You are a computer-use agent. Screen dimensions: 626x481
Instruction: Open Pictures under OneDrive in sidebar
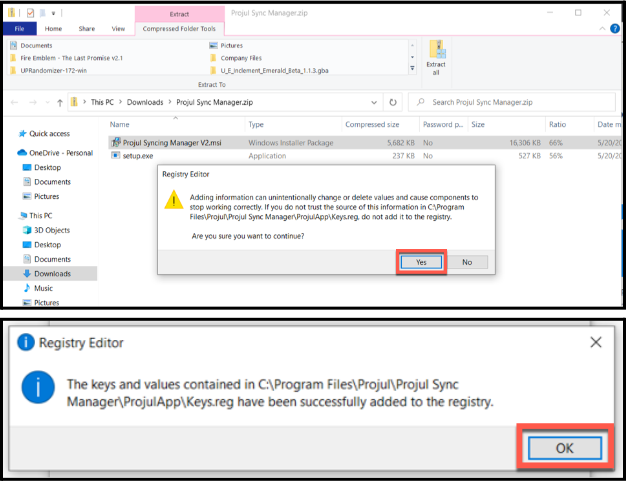(46, 196)
